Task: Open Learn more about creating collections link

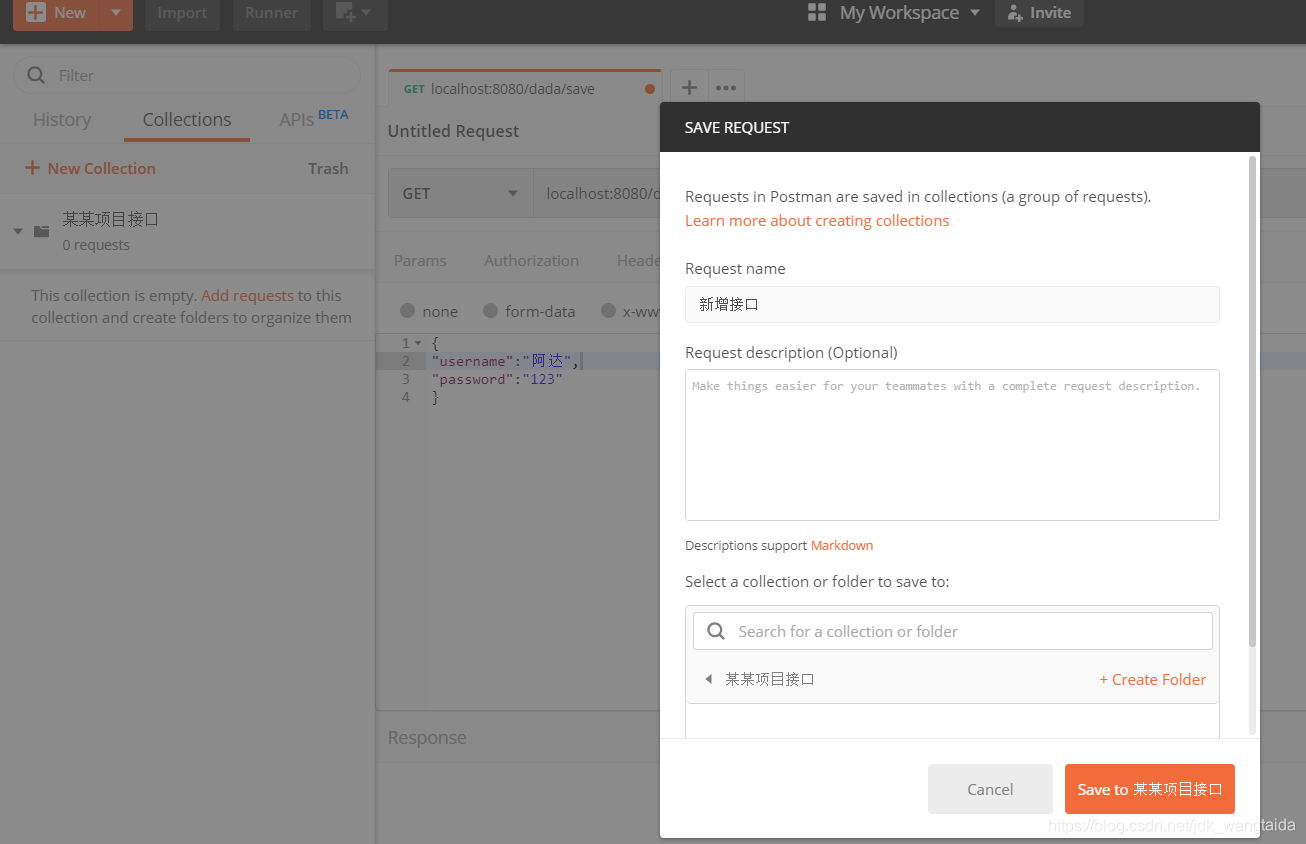Action: point(817,221)
